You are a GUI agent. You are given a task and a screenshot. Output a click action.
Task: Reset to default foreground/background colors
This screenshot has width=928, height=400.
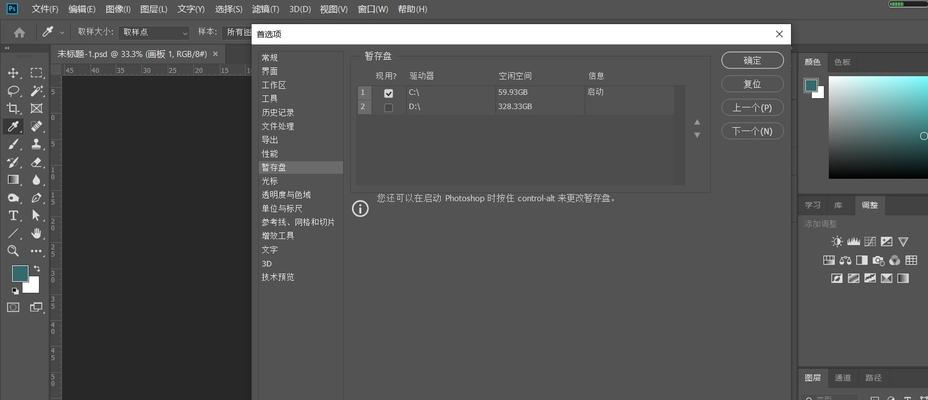pos(15,291)
